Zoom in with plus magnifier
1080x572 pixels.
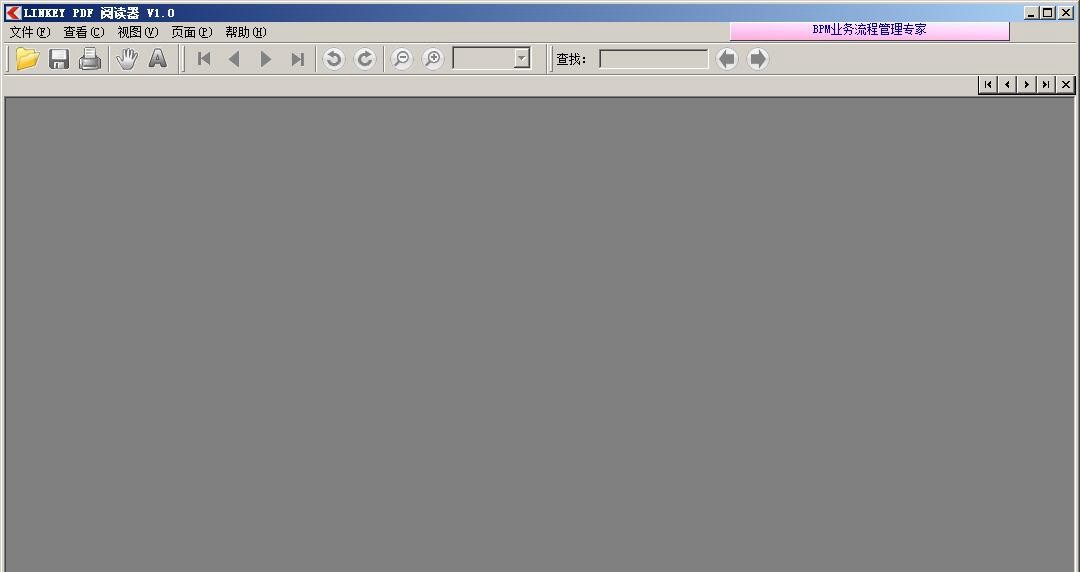(433, 59)
